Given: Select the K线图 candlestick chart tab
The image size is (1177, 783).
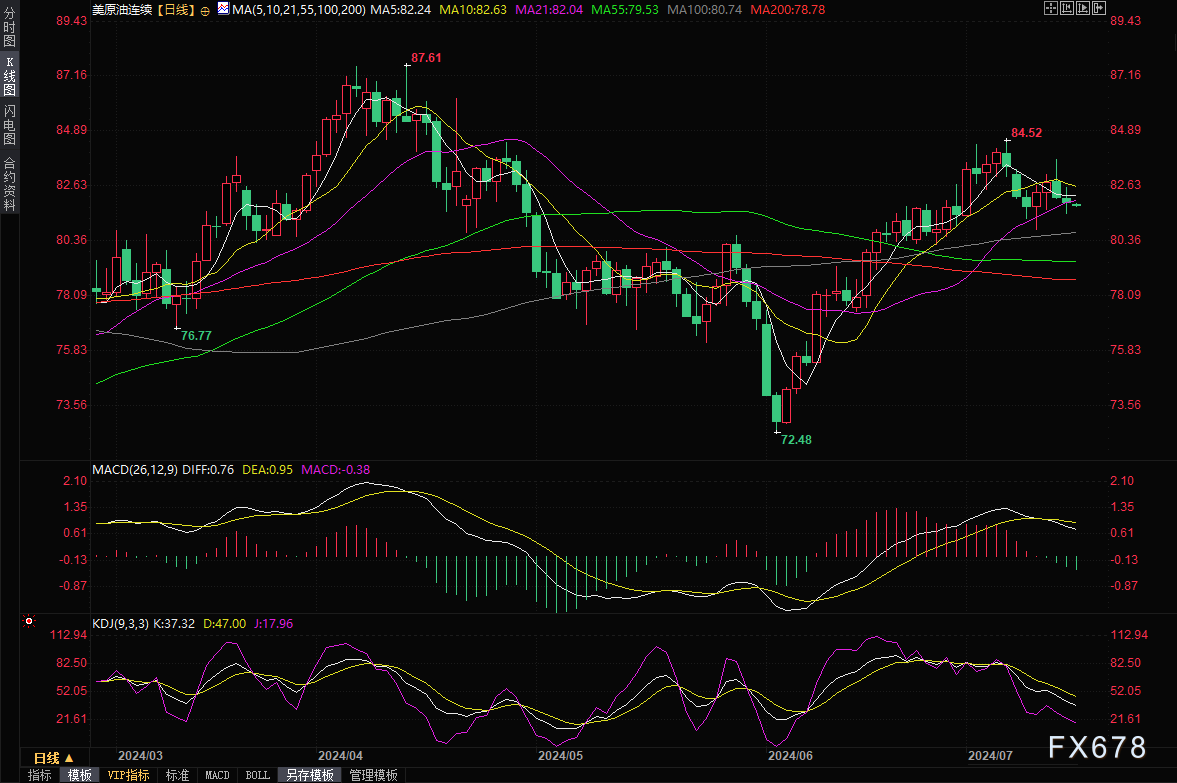Looking at the screenshot, I should click(9, 76).
